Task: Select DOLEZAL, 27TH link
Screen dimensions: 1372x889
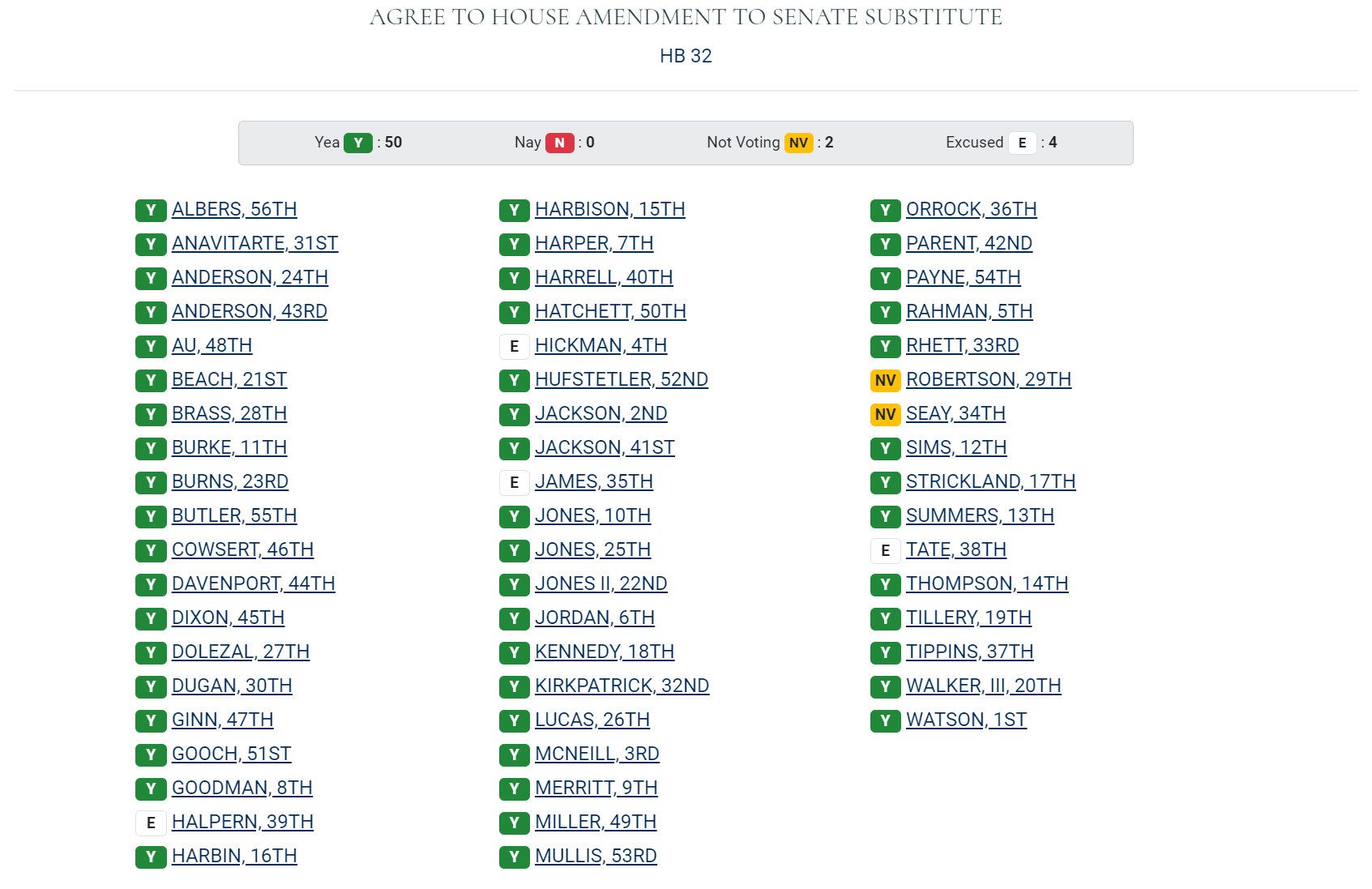Action: (241, 652)
